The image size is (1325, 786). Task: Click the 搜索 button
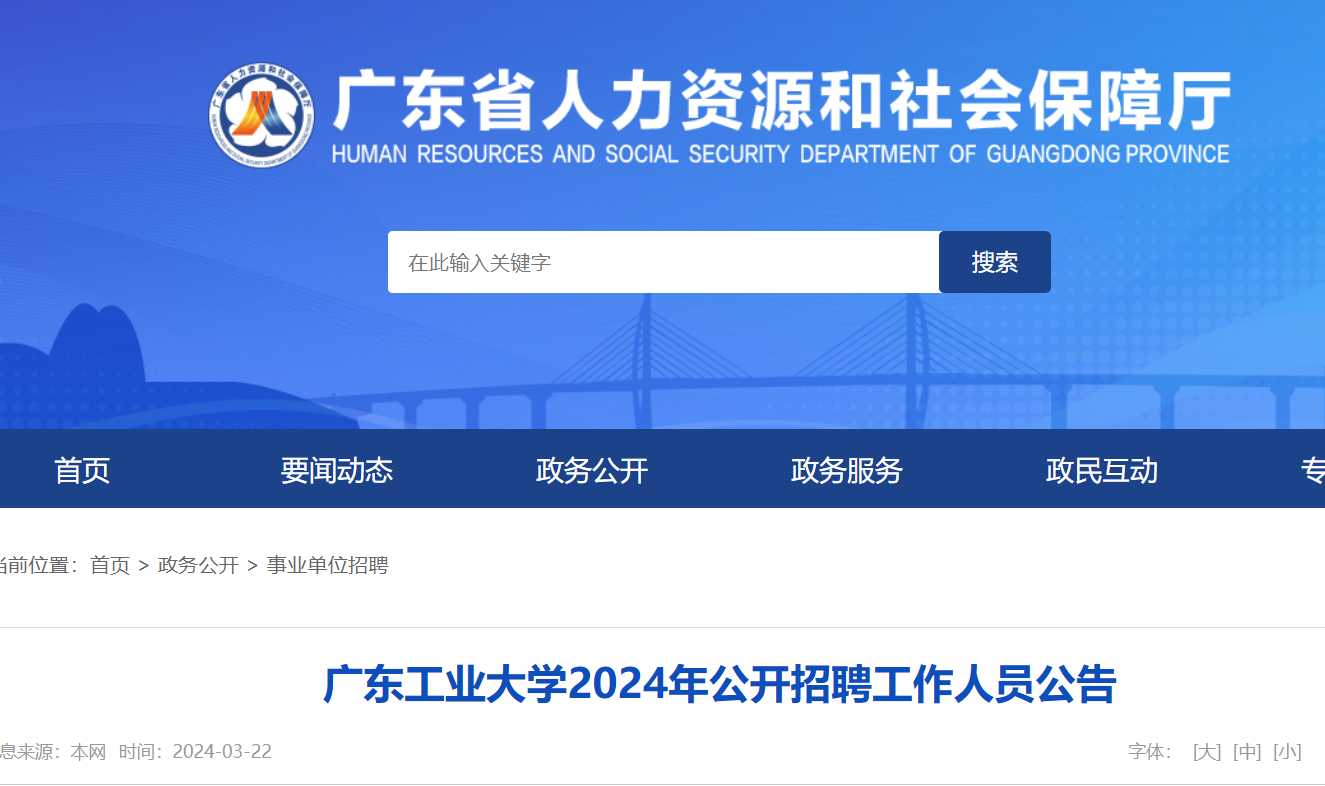coord(995,262)
